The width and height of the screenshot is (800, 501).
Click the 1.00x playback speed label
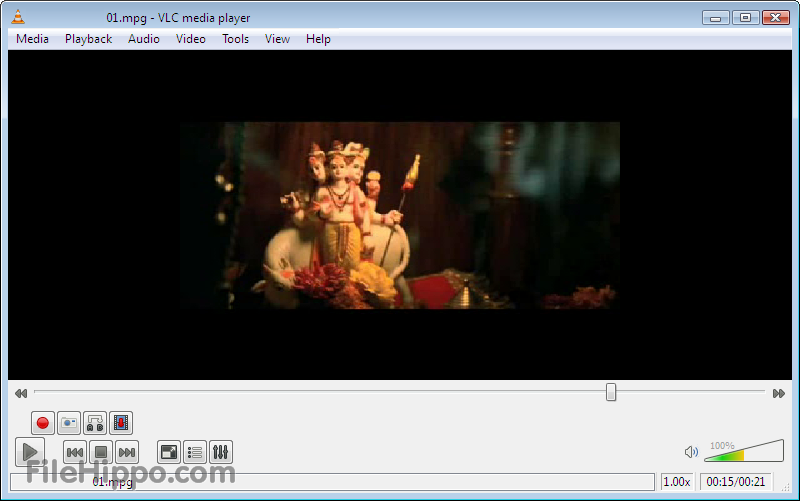tap(677, 482)
